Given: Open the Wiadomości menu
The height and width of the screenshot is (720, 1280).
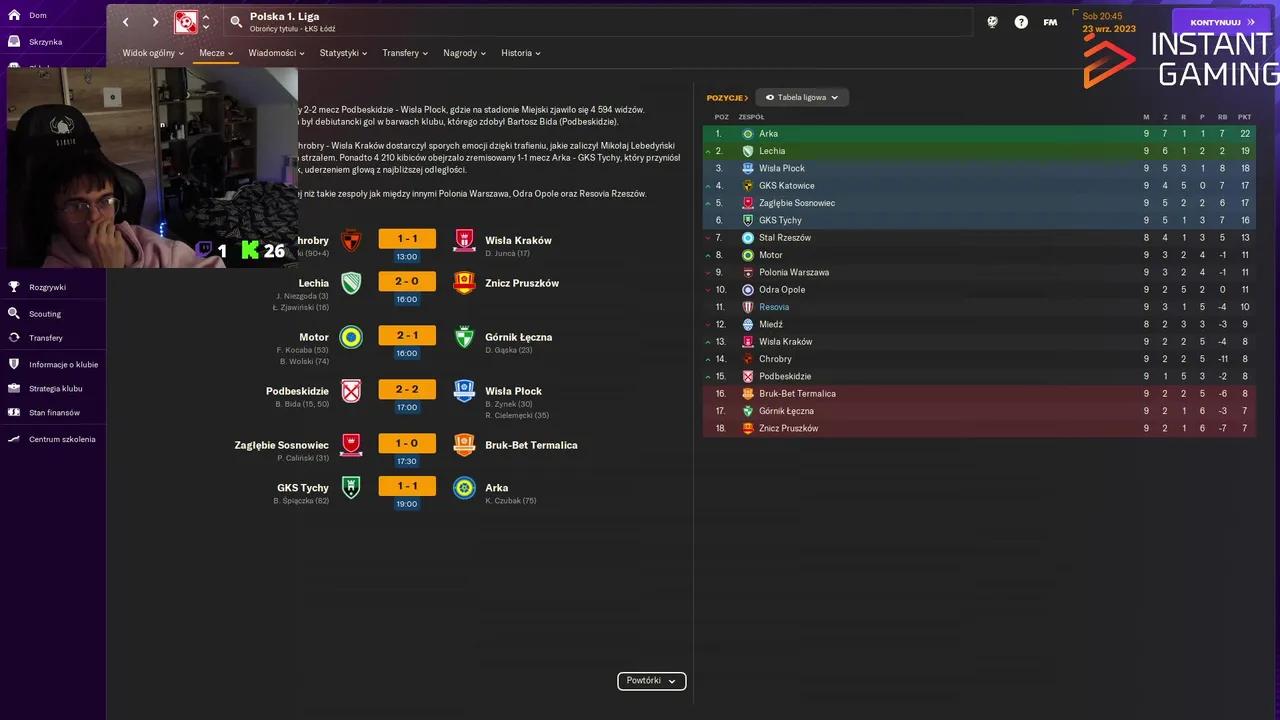Looking at the screenshot, I should [x=272, y=53].
